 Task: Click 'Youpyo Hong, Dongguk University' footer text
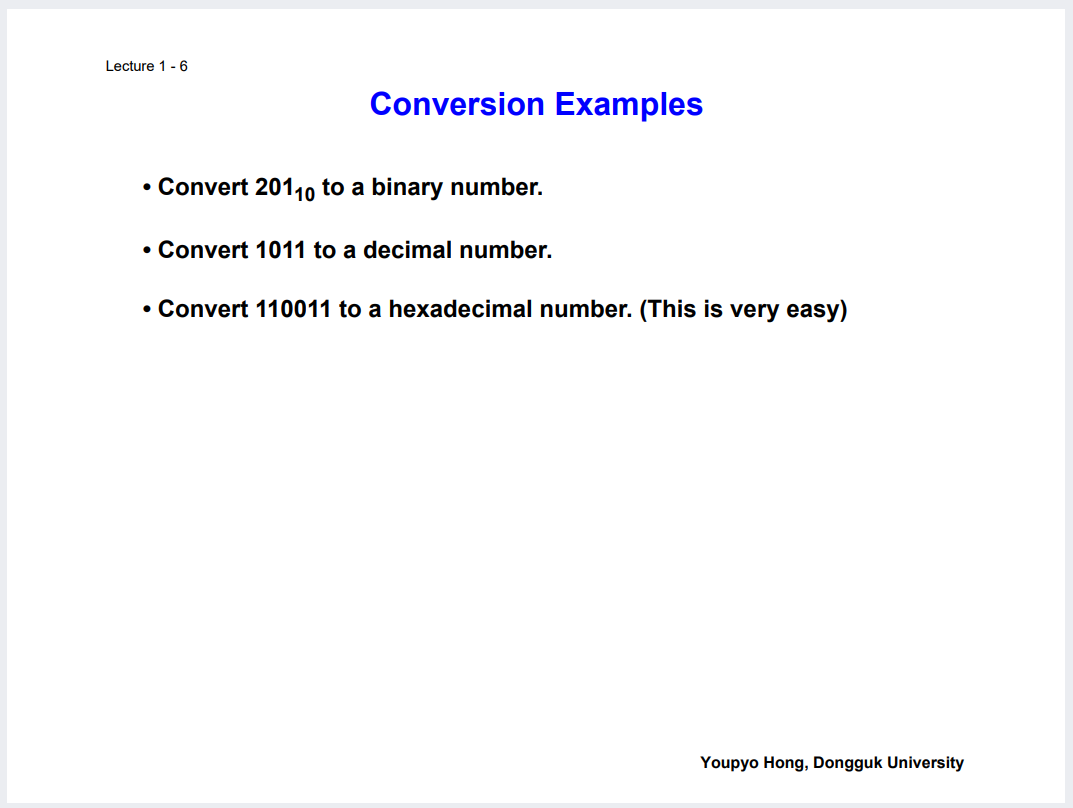pyautogui.click(x=831, y=763)
